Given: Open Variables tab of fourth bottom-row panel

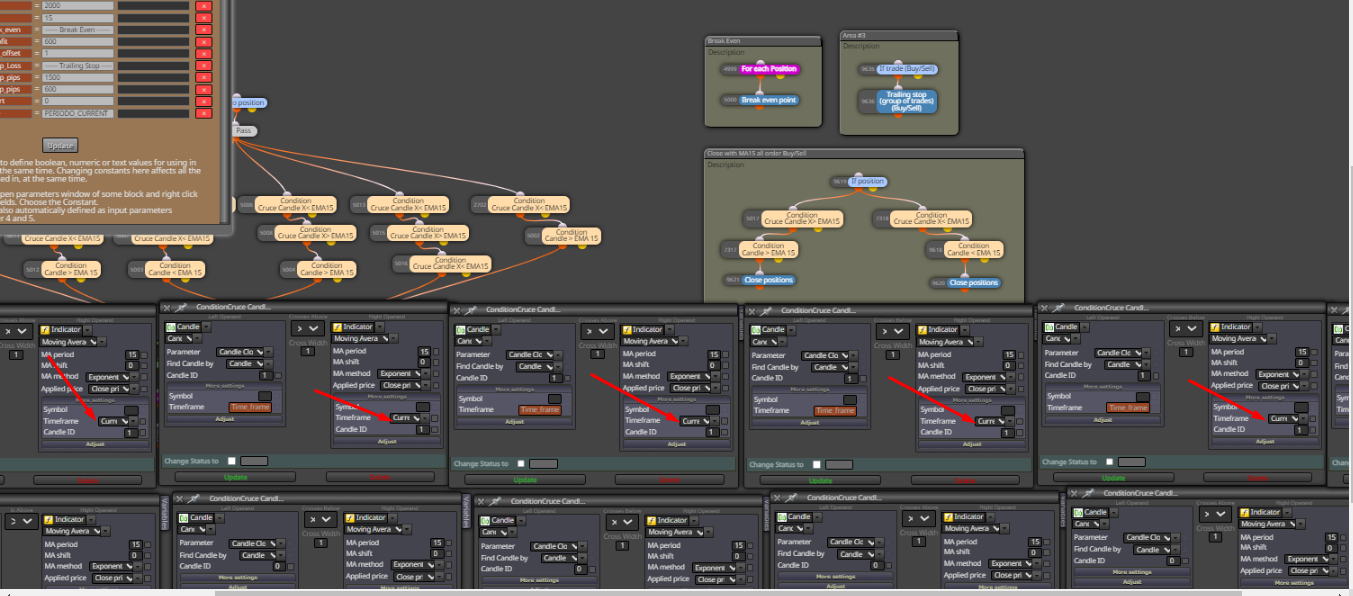Looking at the screenshot, I should [1063, 511].
